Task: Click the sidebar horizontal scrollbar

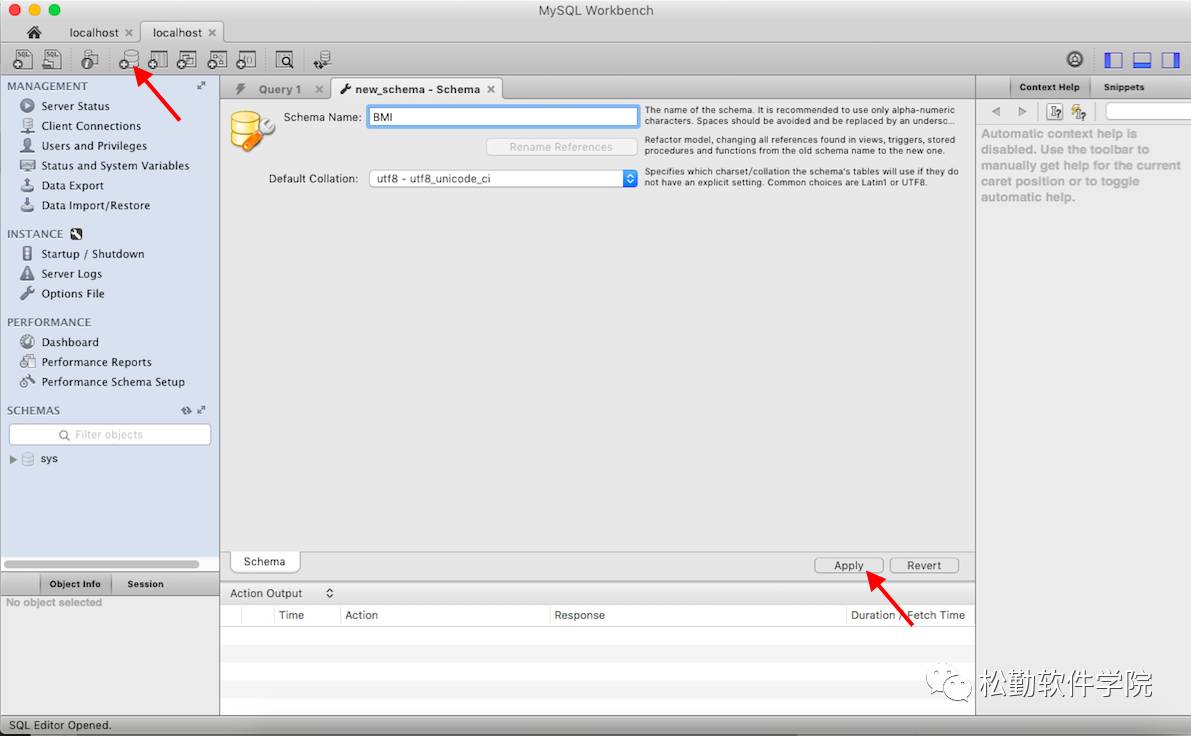Action: tap(102, 564)
